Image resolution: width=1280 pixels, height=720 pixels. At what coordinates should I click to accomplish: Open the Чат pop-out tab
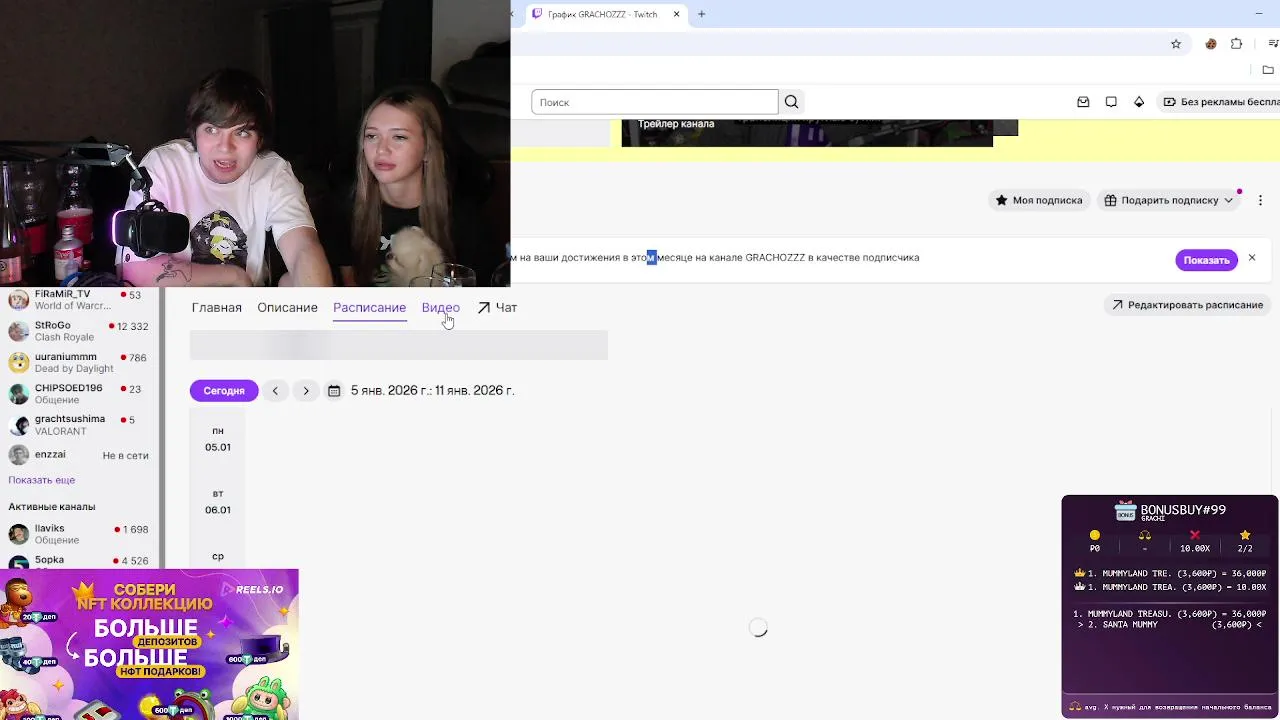pyautogui.click(x=497, y=308)
